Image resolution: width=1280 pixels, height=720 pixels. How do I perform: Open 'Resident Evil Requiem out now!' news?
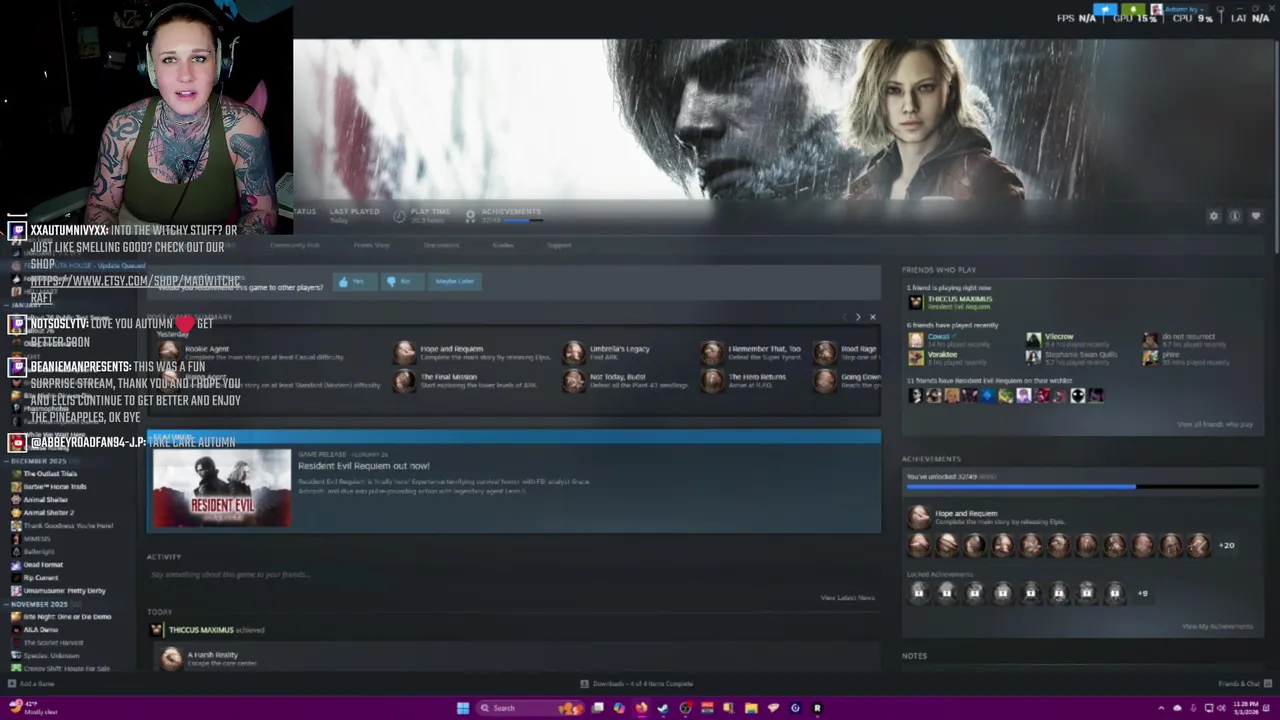(x=364, y=466)
